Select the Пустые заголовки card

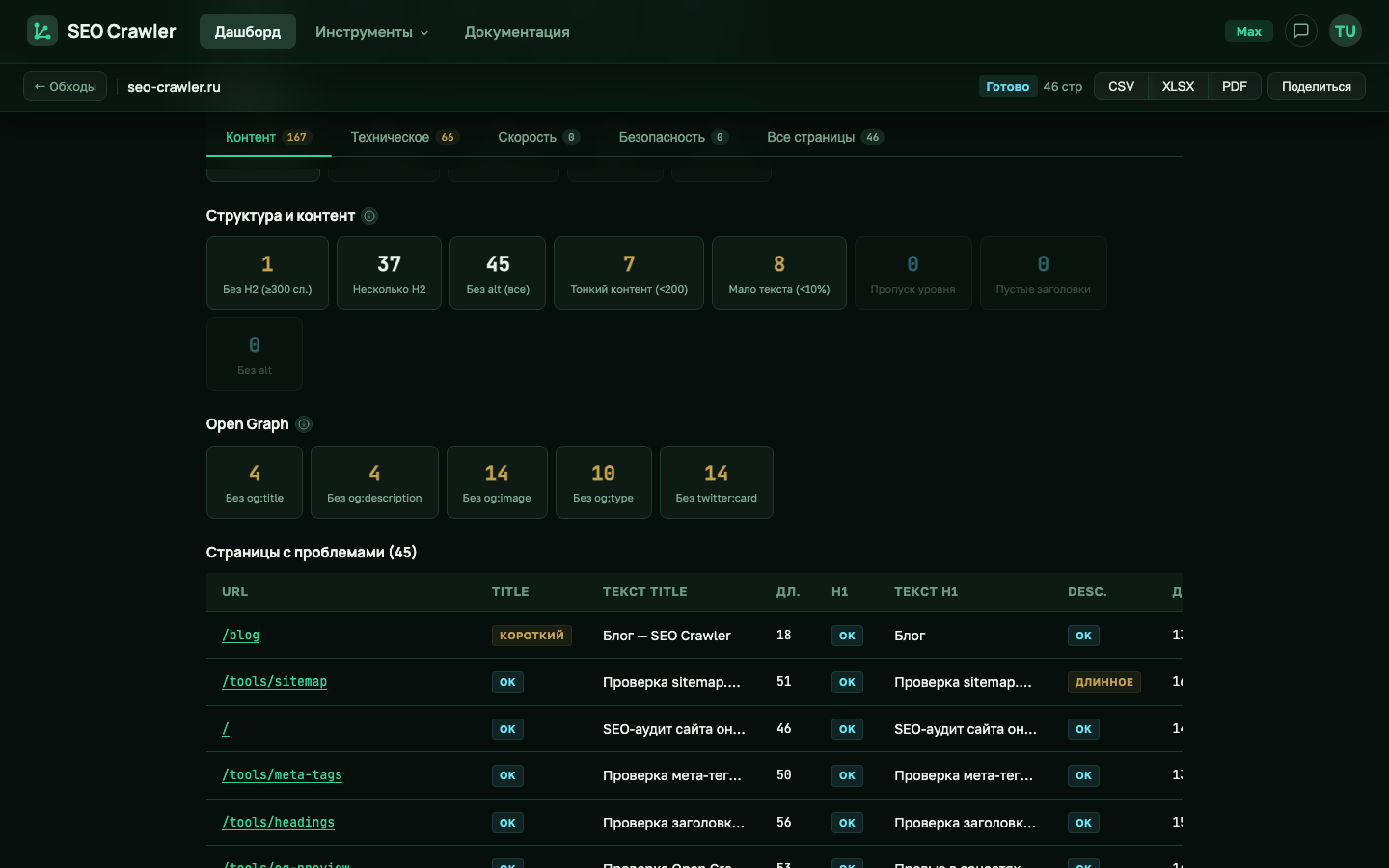coord(1043,273)
